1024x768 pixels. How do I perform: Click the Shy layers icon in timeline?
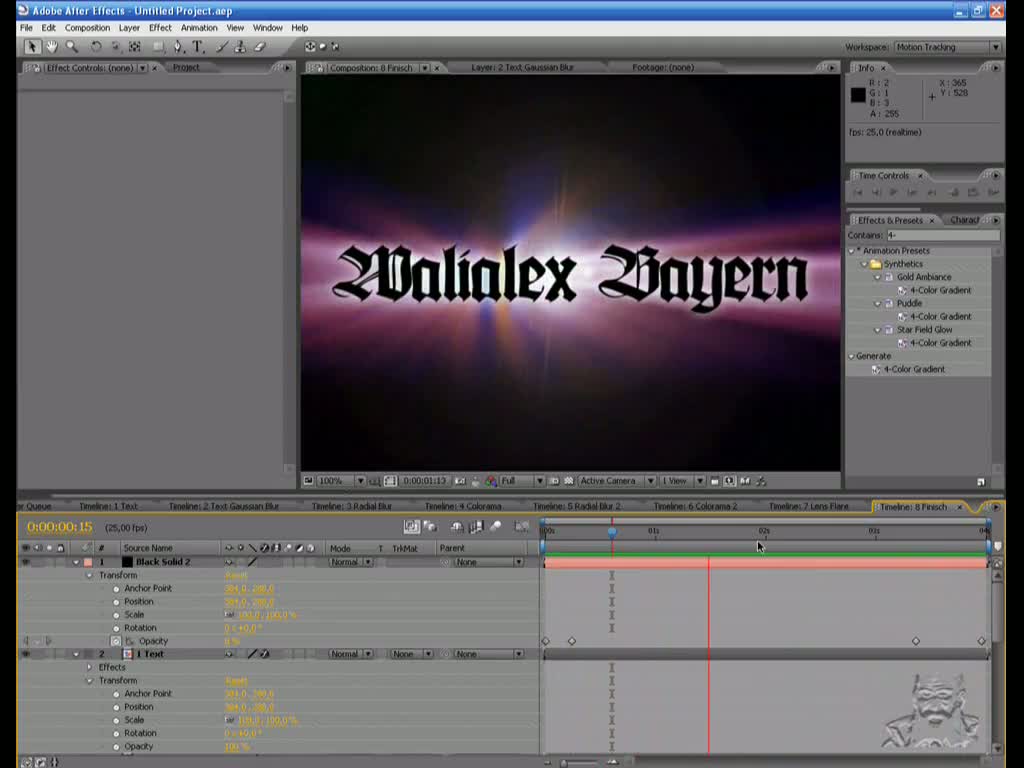tap(457, 526)
